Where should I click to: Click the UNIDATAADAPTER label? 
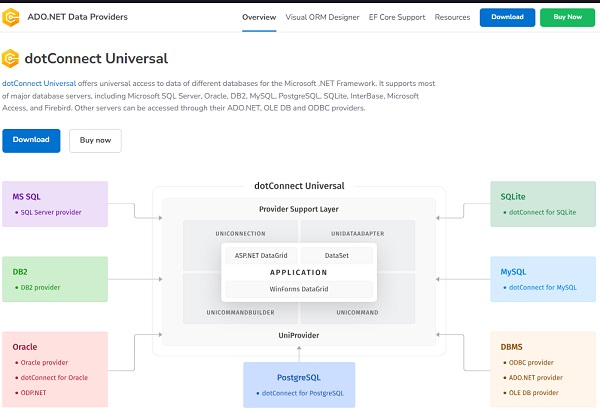click(357, 233)
